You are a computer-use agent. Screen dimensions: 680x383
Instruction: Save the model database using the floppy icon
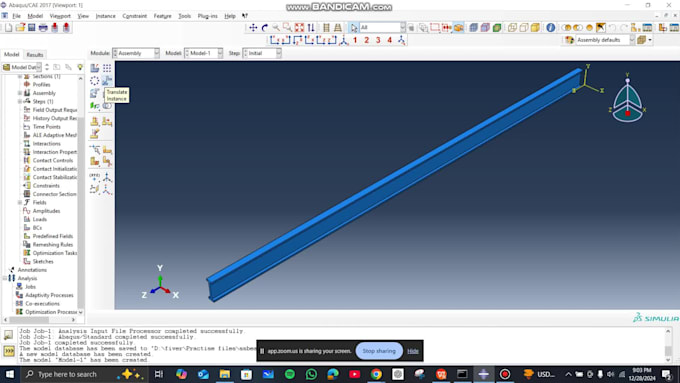click(x=31, y=28)
